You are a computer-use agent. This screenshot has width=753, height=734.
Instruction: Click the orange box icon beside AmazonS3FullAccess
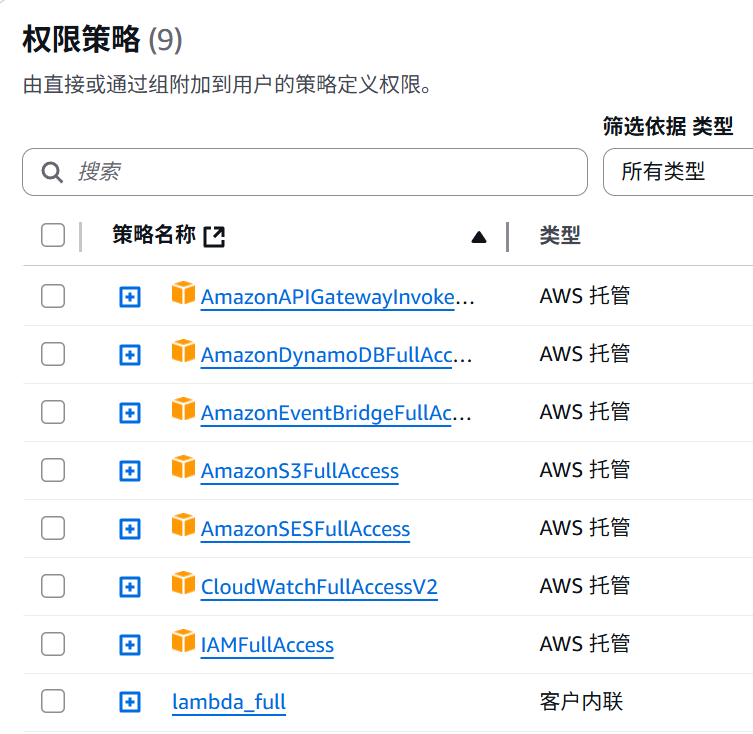(183, 467)
